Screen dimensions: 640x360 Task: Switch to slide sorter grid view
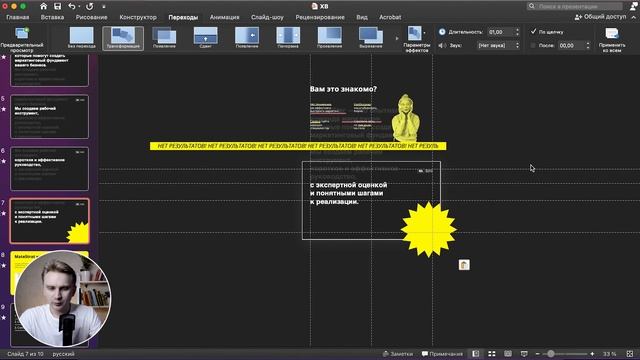point(492,354)
